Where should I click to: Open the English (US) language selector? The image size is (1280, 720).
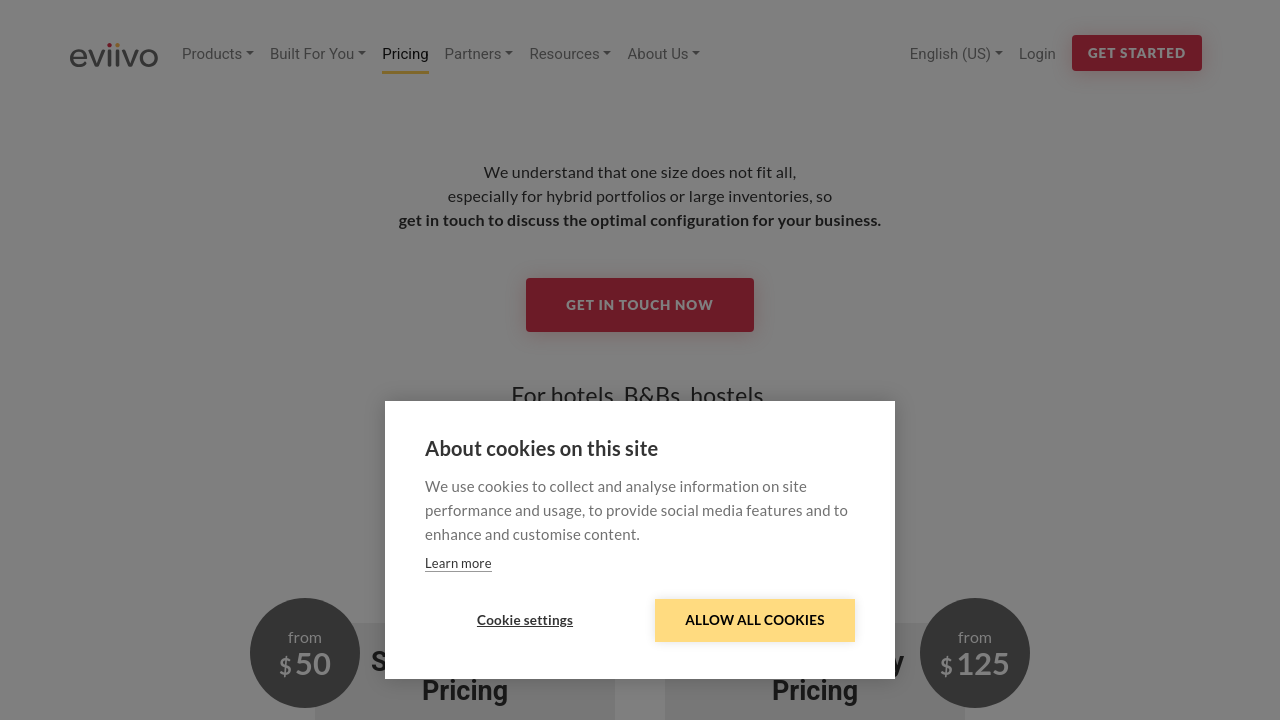[955, 54]
